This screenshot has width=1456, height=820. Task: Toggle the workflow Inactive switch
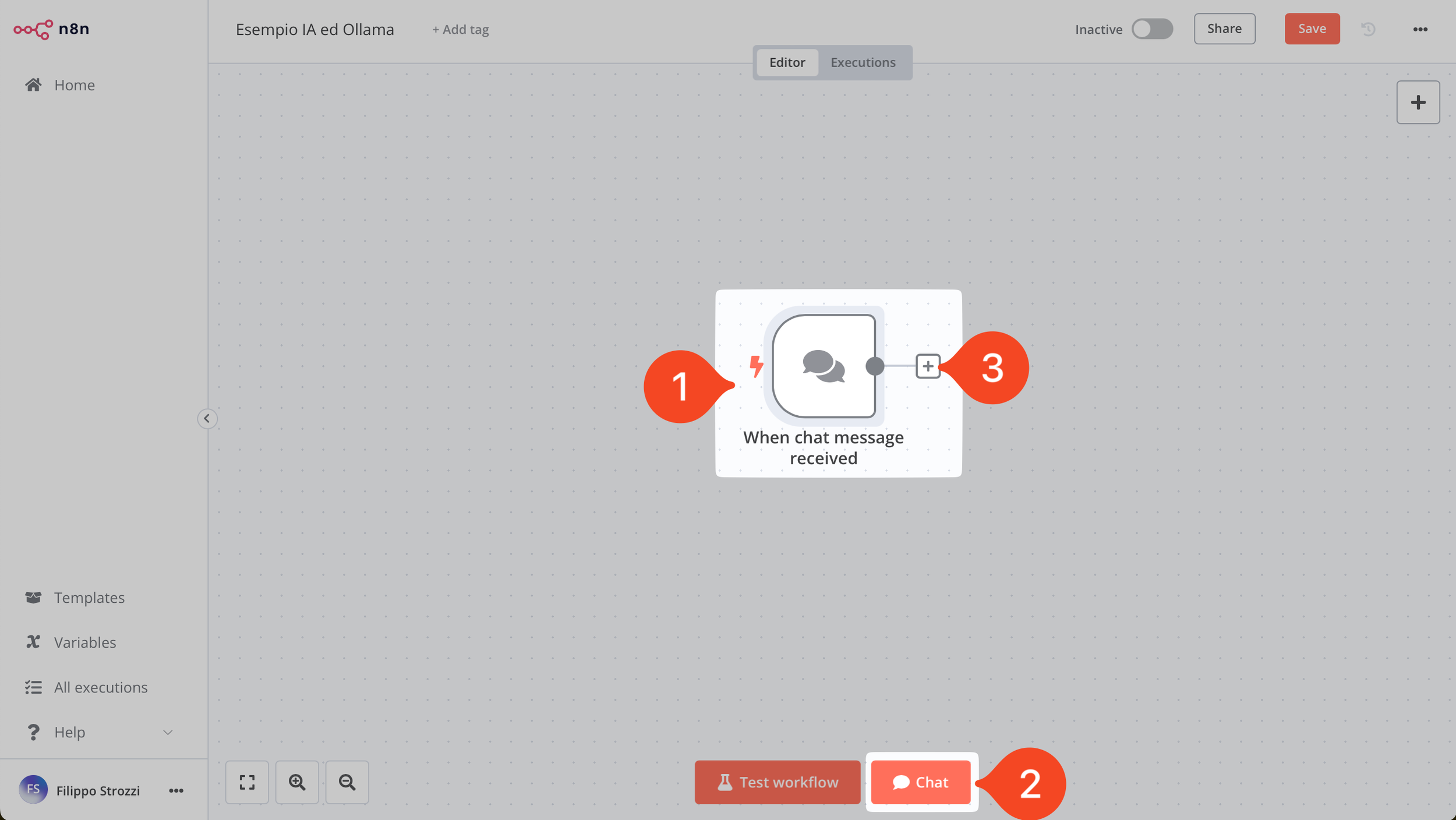1151,29
